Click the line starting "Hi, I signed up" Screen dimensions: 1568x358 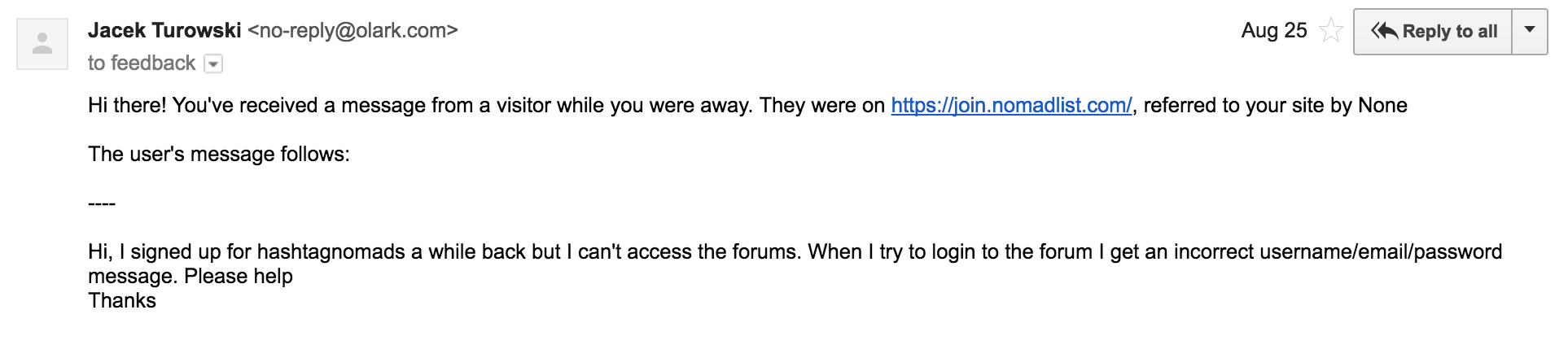pyautogui.click(x=795, y=251)
